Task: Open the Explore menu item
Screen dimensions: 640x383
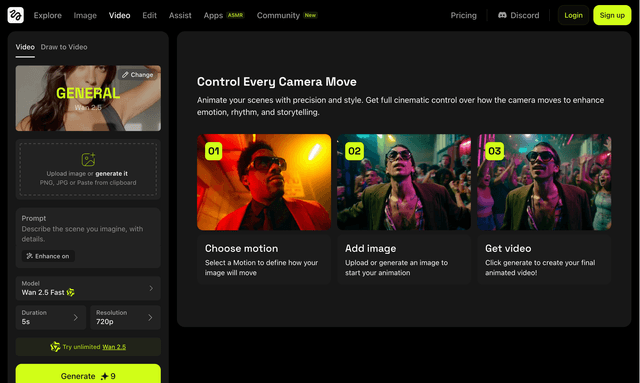Action: click(x=48, y=15)
